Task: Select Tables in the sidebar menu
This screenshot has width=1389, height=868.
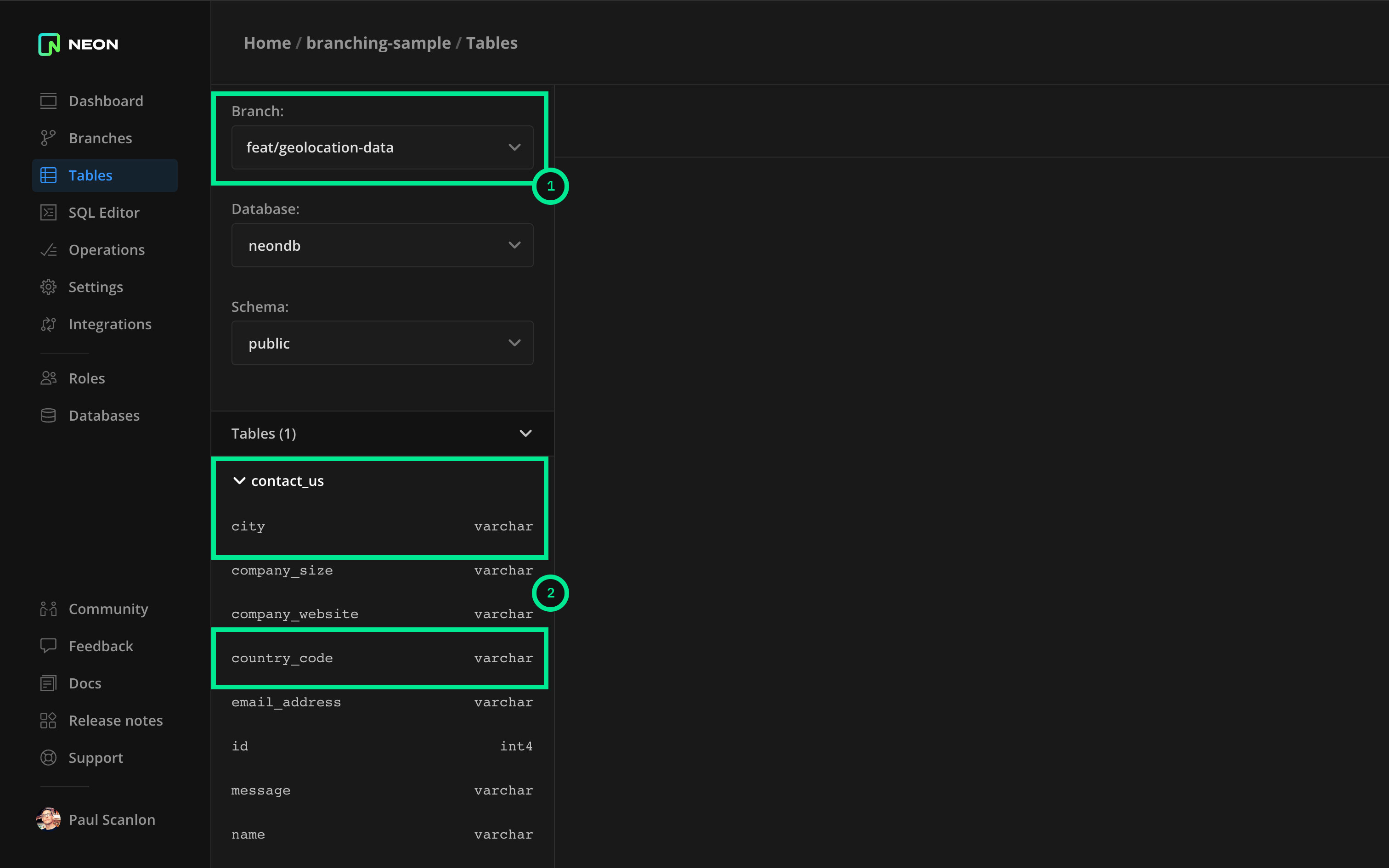Action: (90, 175)
